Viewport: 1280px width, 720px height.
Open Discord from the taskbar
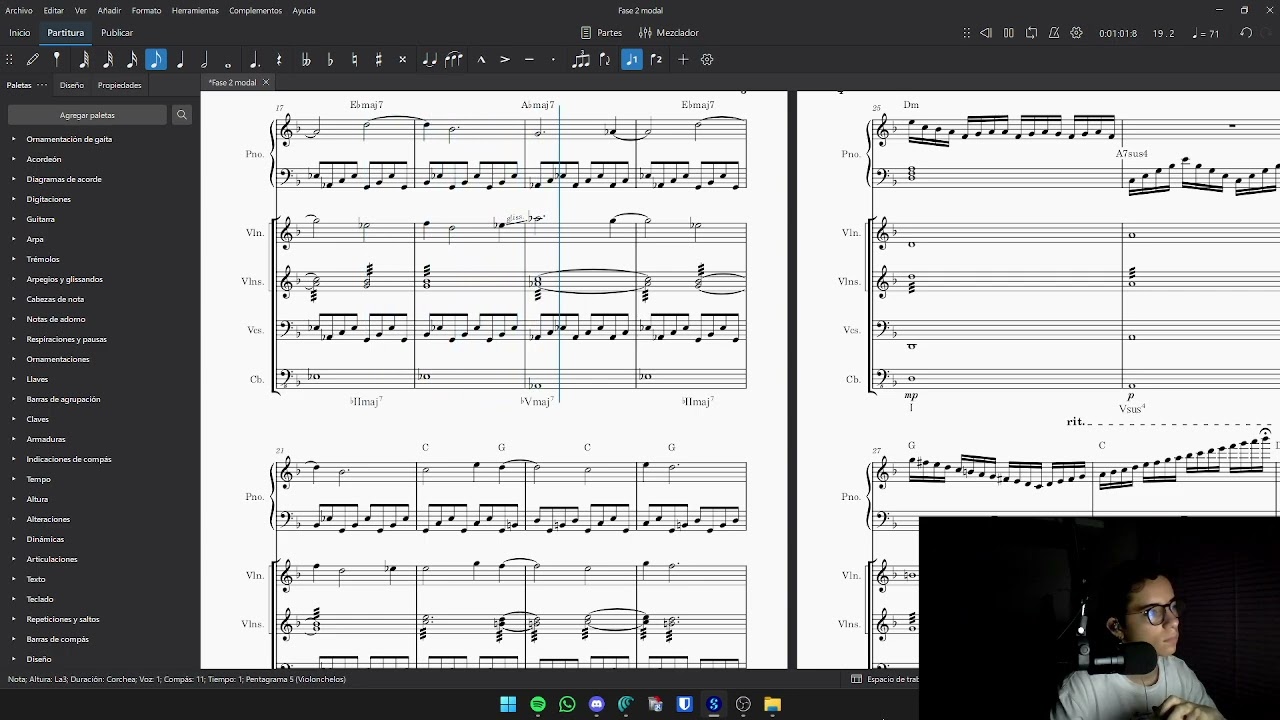click(597, 704)
